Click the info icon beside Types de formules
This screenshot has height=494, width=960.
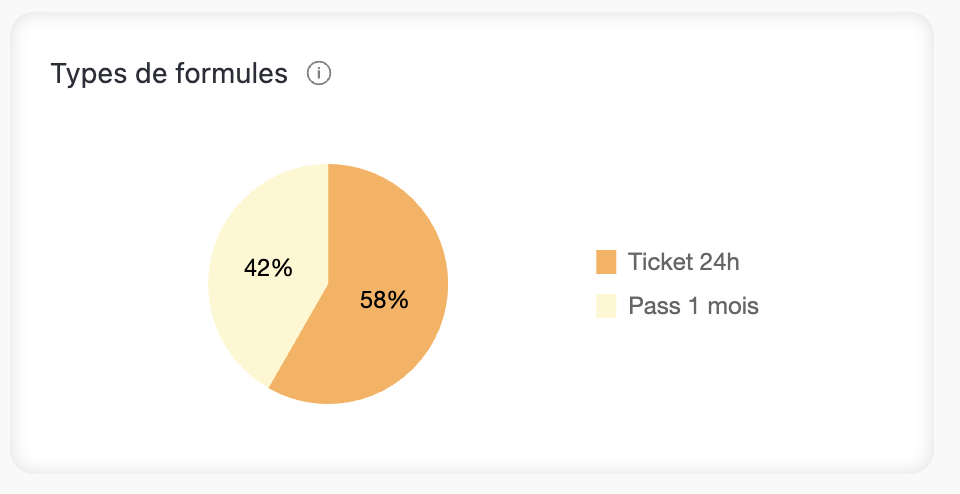(319, 74)
